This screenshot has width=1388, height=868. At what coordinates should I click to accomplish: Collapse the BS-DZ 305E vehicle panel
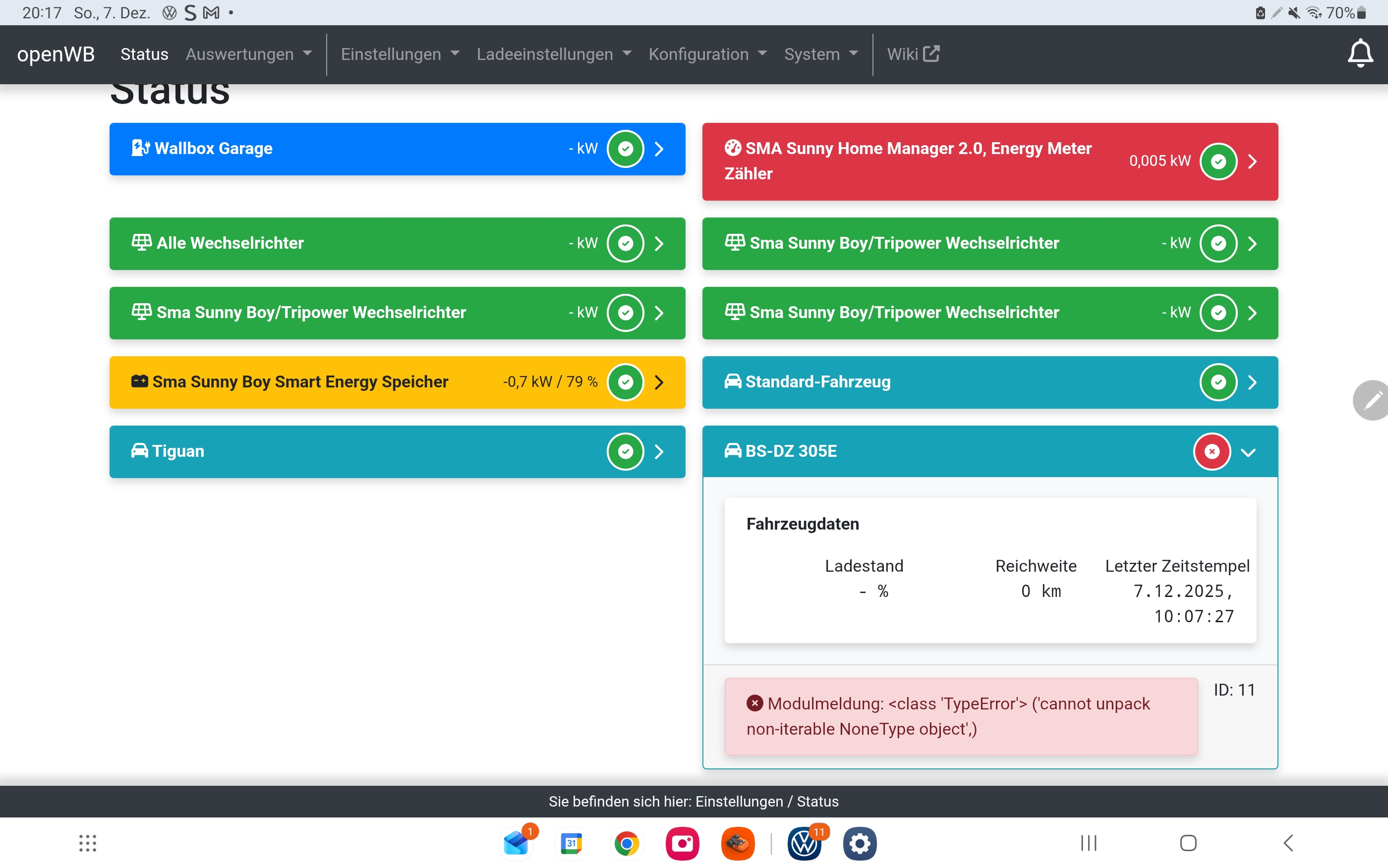pyautogui.click(x=1248, y=452)
